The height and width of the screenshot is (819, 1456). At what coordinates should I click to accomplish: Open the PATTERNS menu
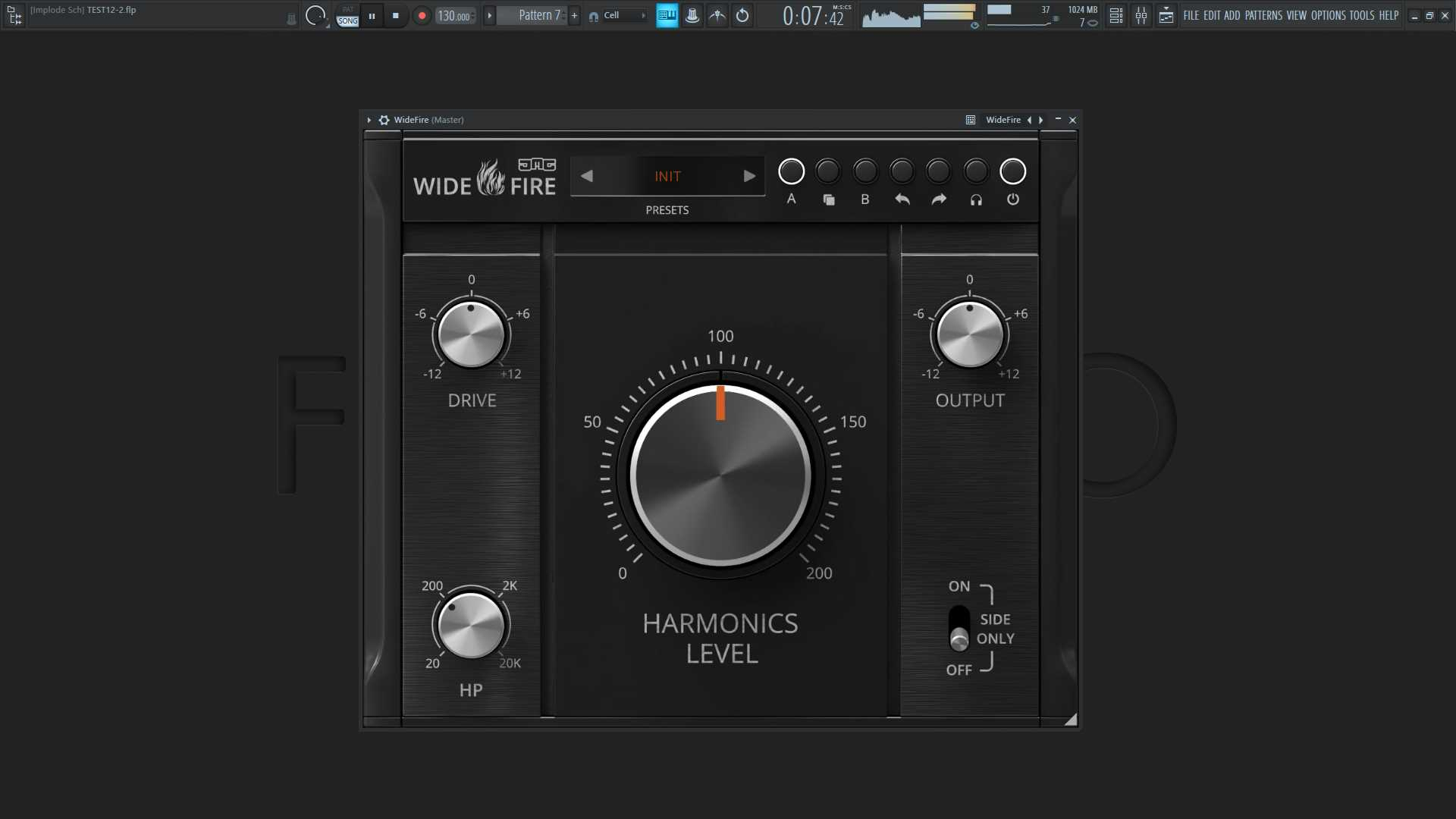click(1263, 15)
